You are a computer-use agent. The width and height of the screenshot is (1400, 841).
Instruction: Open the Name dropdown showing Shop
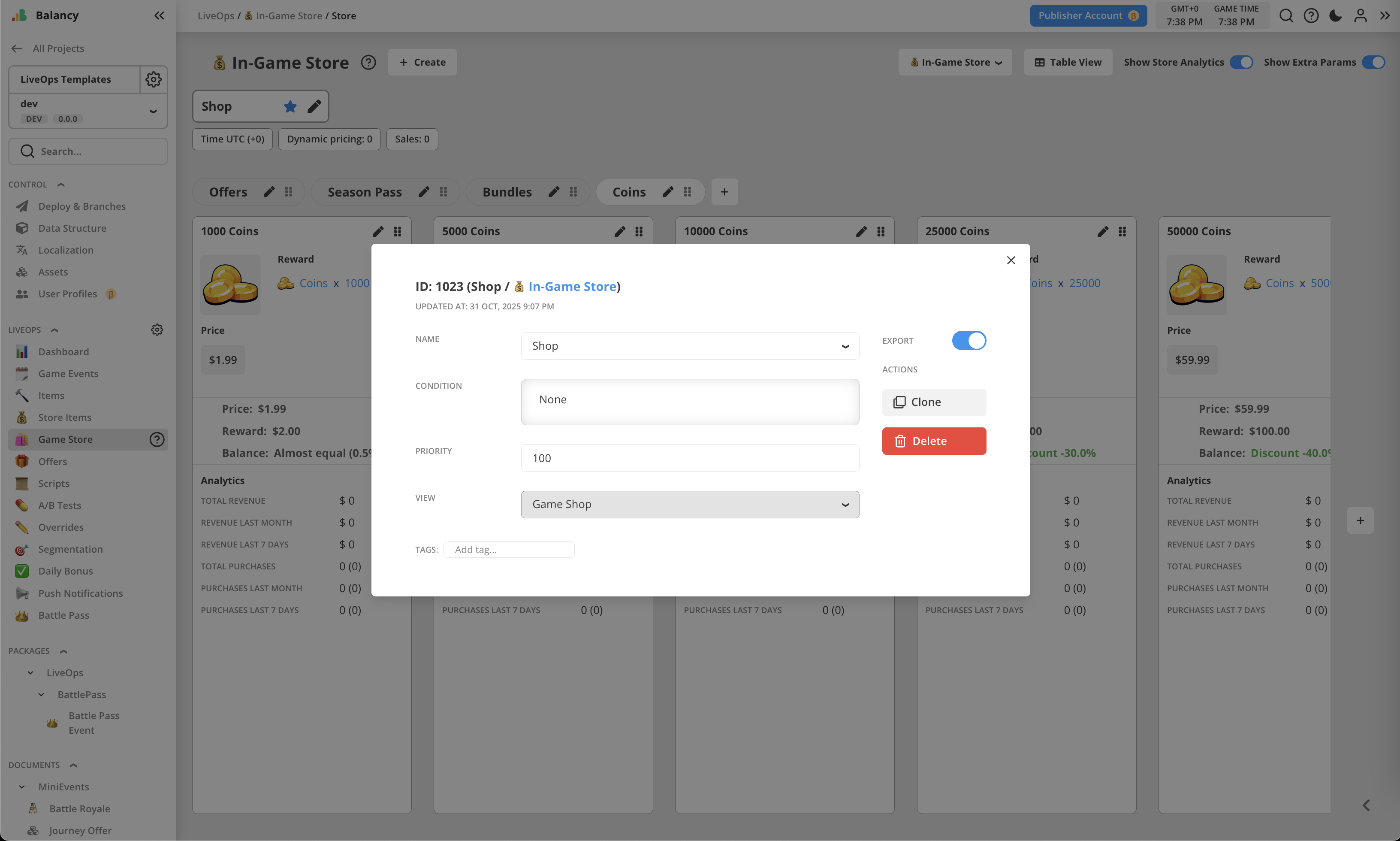click(689, 346)
